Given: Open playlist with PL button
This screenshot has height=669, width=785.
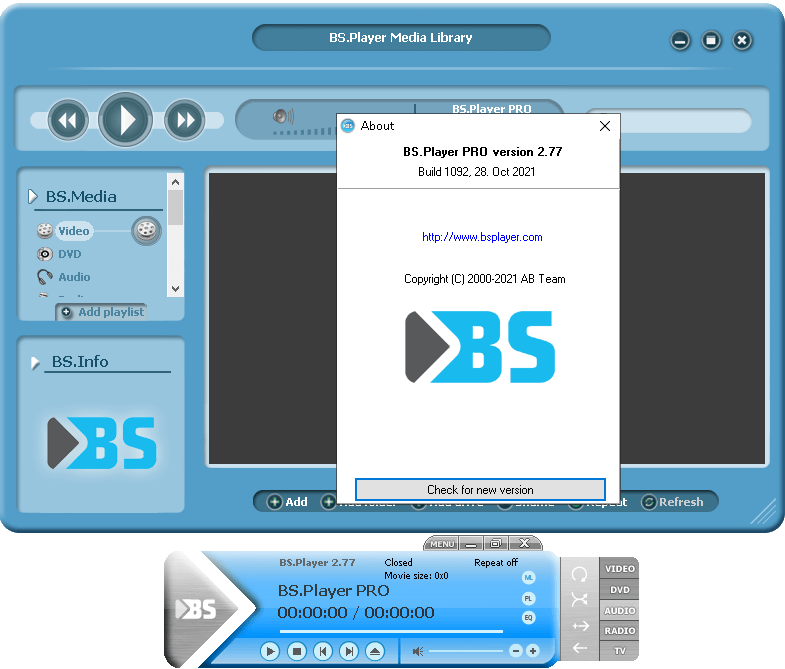Looking at the screenshot, I should pyautogui.click(x=529, y=598).
